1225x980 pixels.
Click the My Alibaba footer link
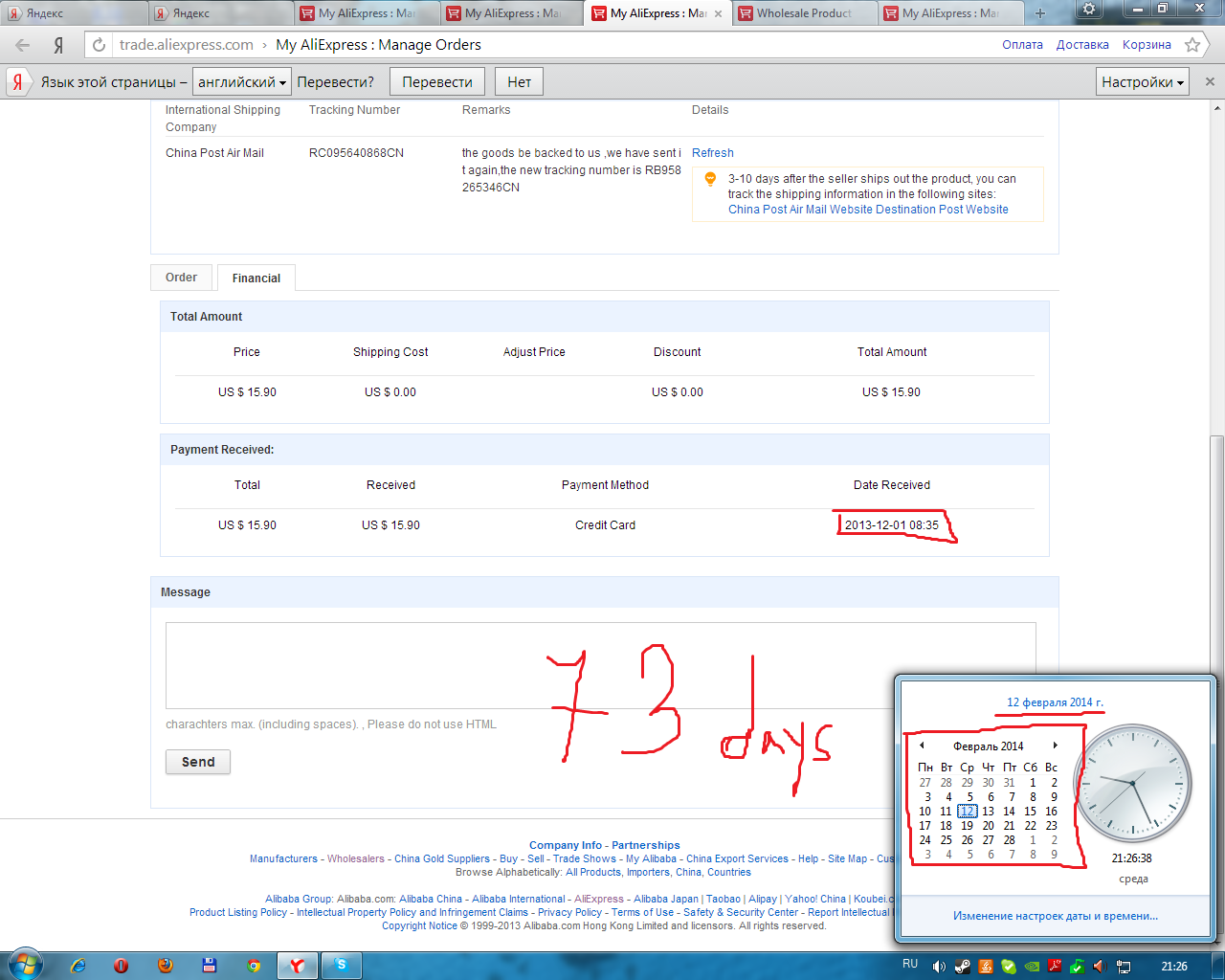click(x=651, y=858)
